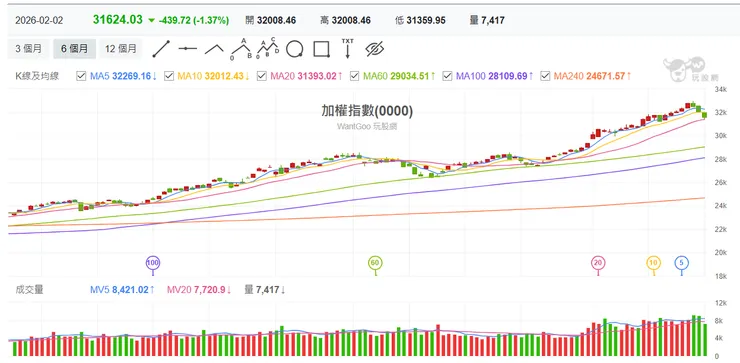
Task: Uncheck the MA240 moving average checkbox
Action: 545,76
